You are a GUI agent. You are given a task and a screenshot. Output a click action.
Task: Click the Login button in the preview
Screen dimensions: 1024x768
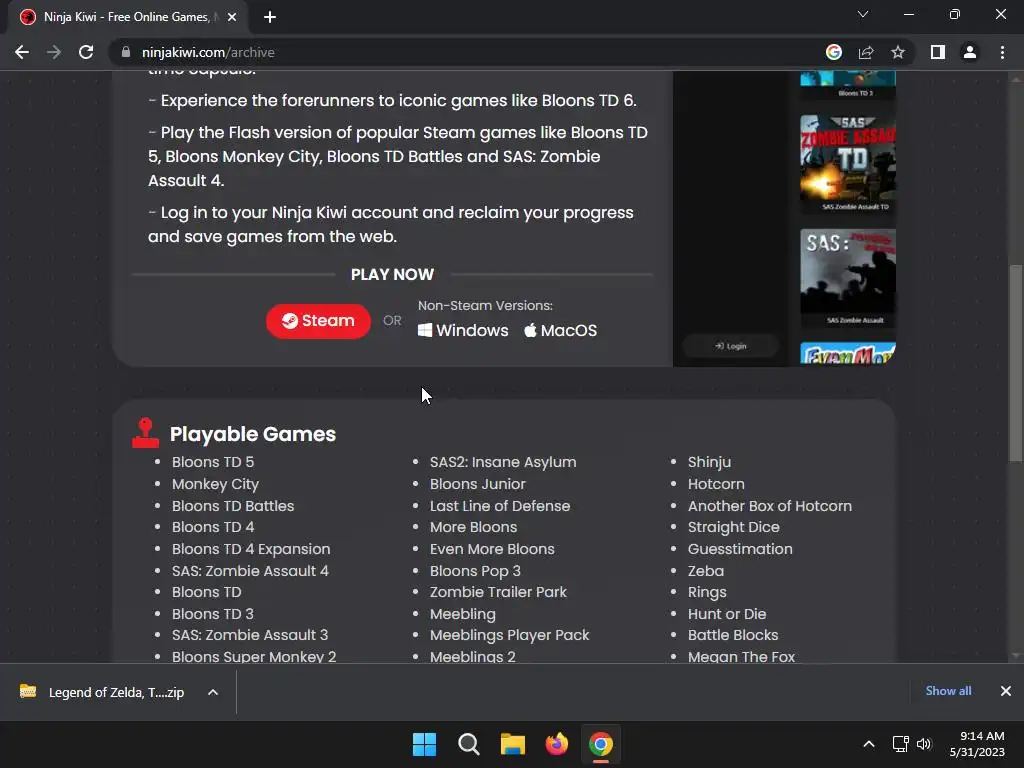731,346
